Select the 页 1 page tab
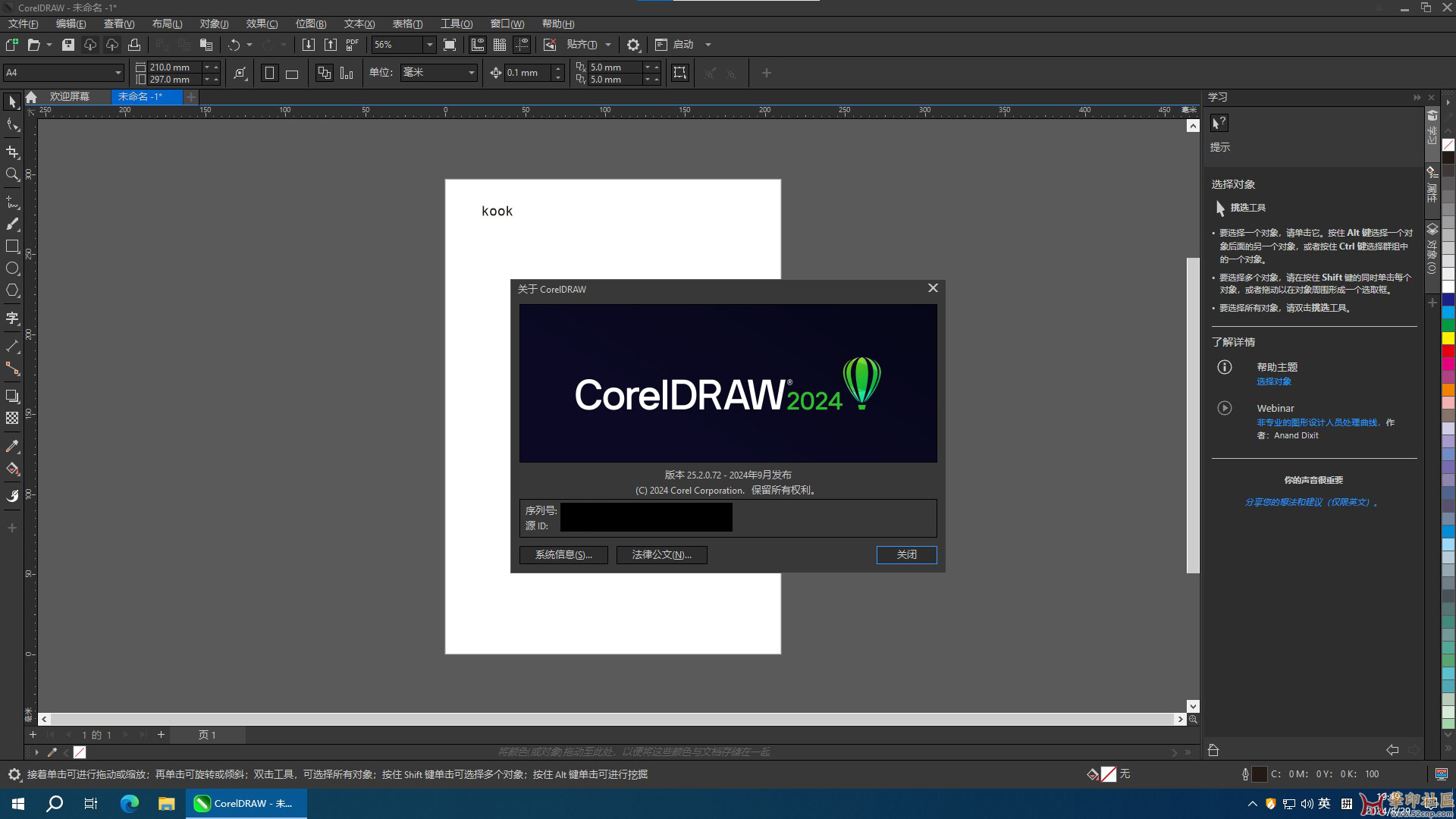The image size is (1456, 819). 207,735
